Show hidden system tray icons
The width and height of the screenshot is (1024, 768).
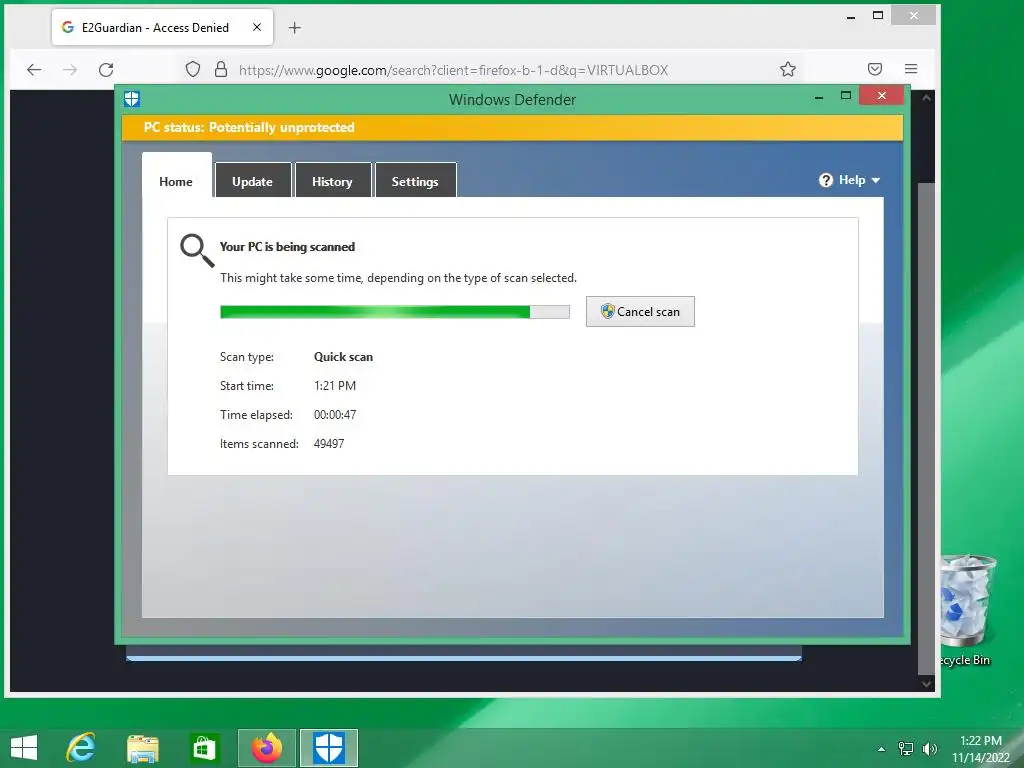(882, 749)
